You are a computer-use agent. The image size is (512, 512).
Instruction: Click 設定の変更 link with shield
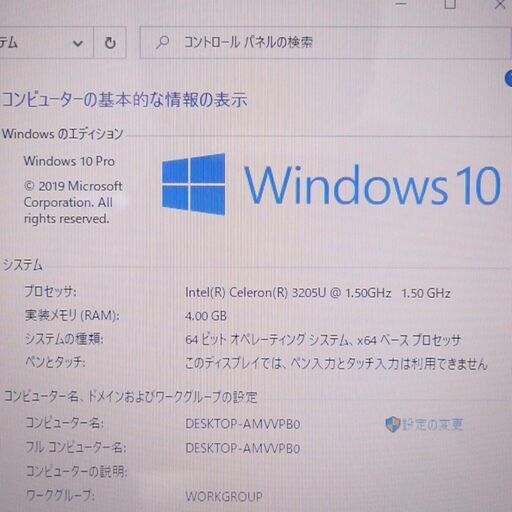pos(424,424)
